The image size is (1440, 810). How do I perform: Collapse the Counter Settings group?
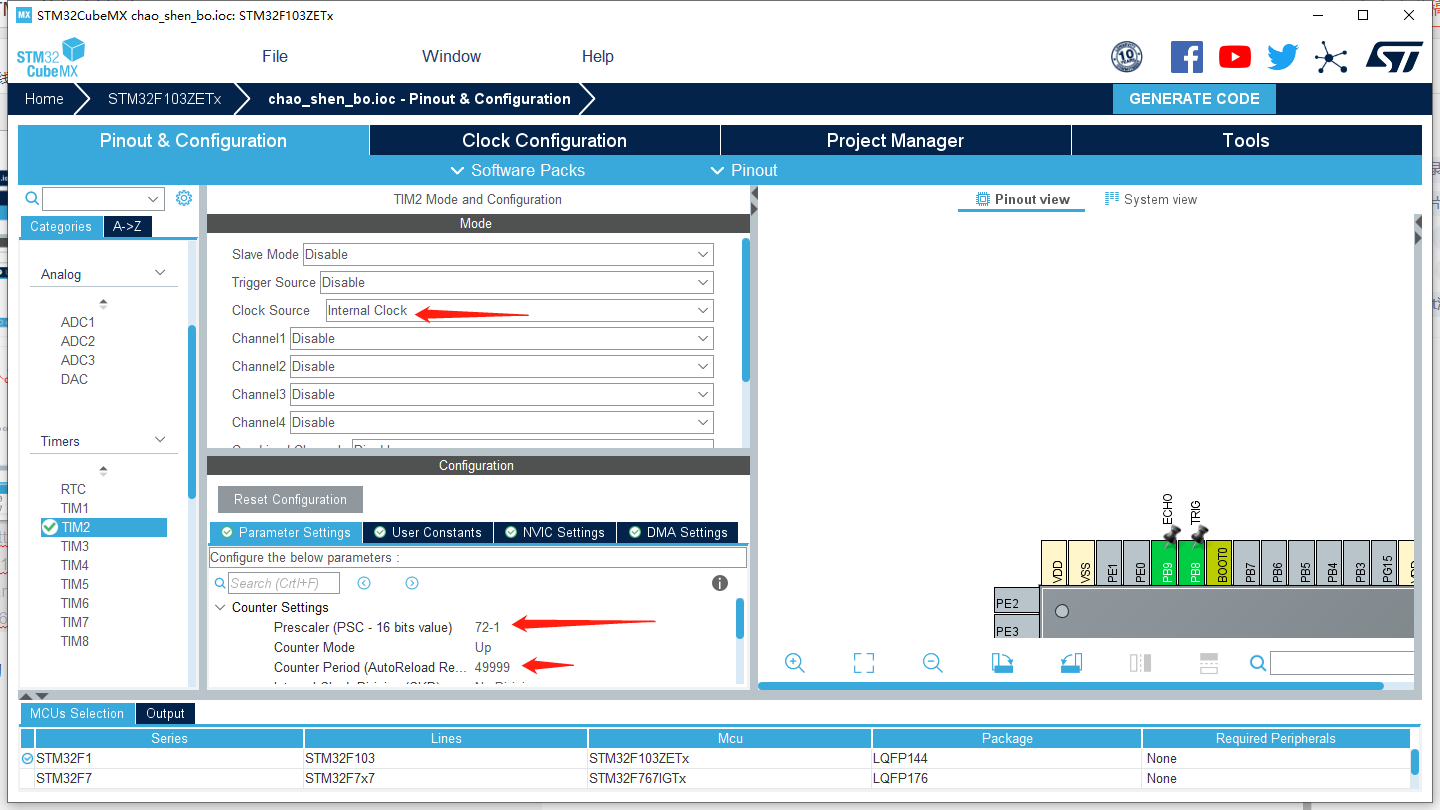tap(220, 607)
